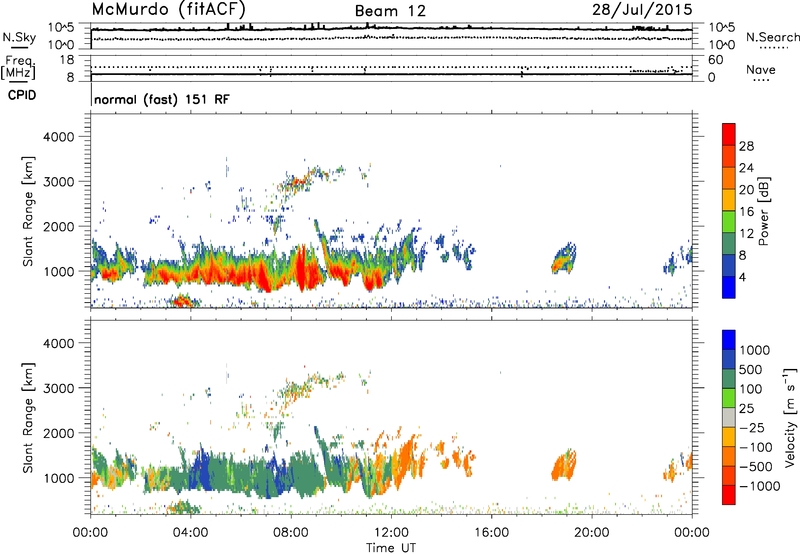Screen dimensions: 800x554
Task: Click the 'Slant Range [km]' label of the velocity panel
Action: tap(28, 418)
